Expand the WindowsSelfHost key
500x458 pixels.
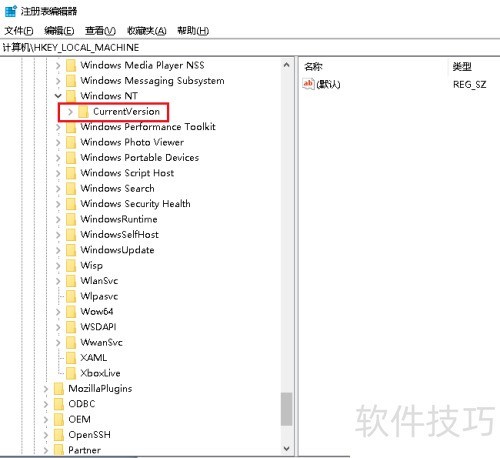58,235
